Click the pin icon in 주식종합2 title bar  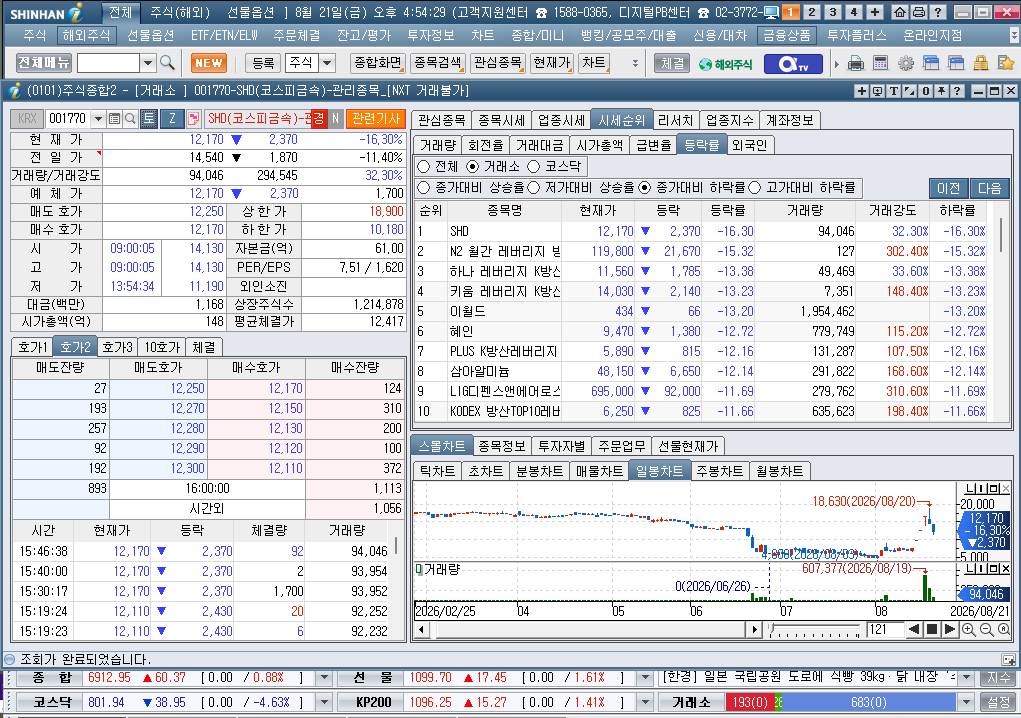941,91
